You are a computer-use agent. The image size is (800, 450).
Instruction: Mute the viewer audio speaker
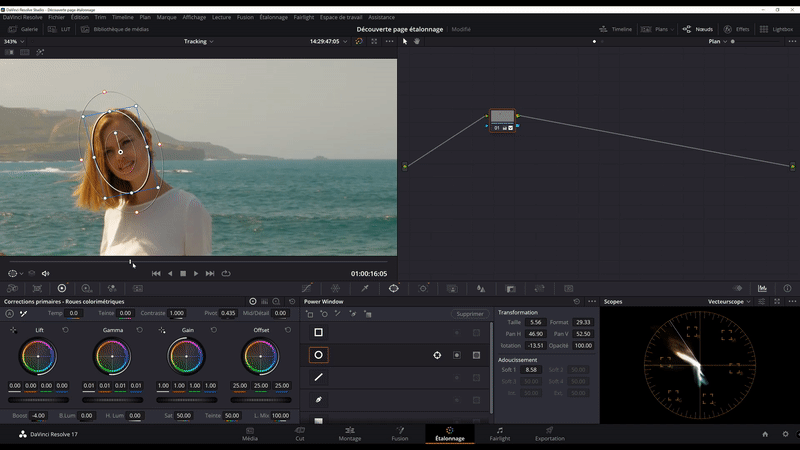click(46, 273)
